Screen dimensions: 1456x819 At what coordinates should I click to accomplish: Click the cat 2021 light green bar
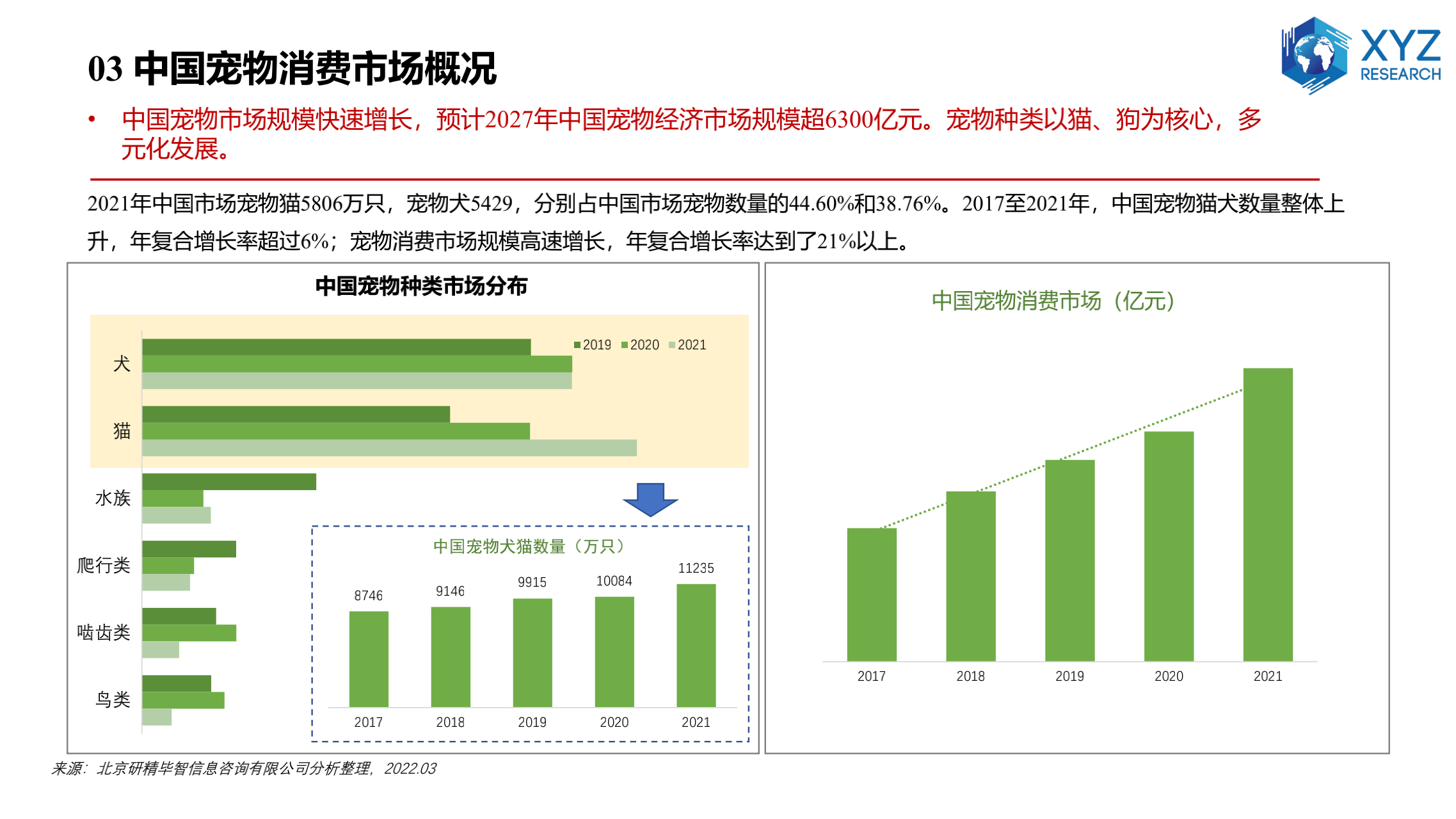(389, 448)
